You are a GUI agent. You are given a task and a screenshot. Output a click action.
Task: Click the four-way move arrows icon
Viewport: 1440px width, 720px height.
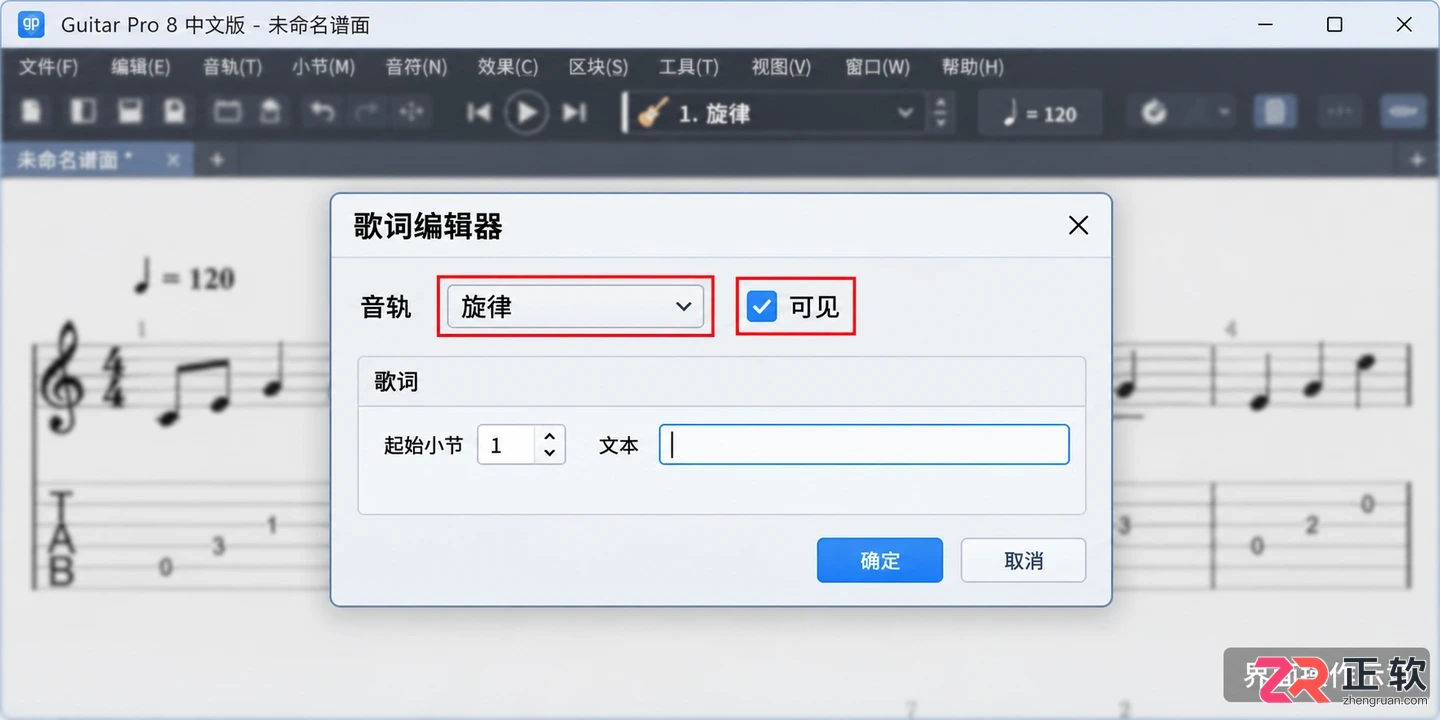[x=411, y=112]
